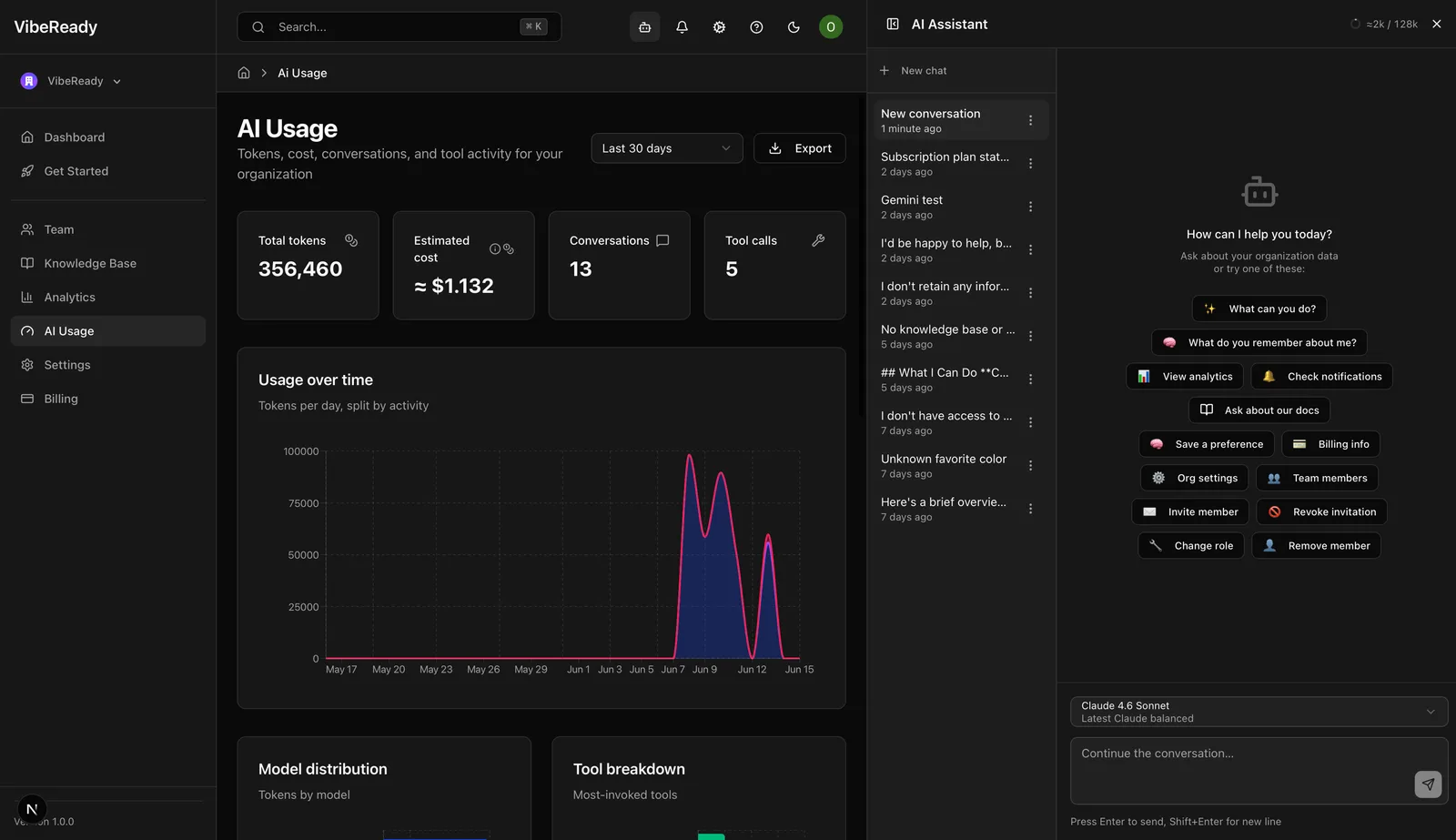
Task: Click the Export button
Action: coord(800,148)
